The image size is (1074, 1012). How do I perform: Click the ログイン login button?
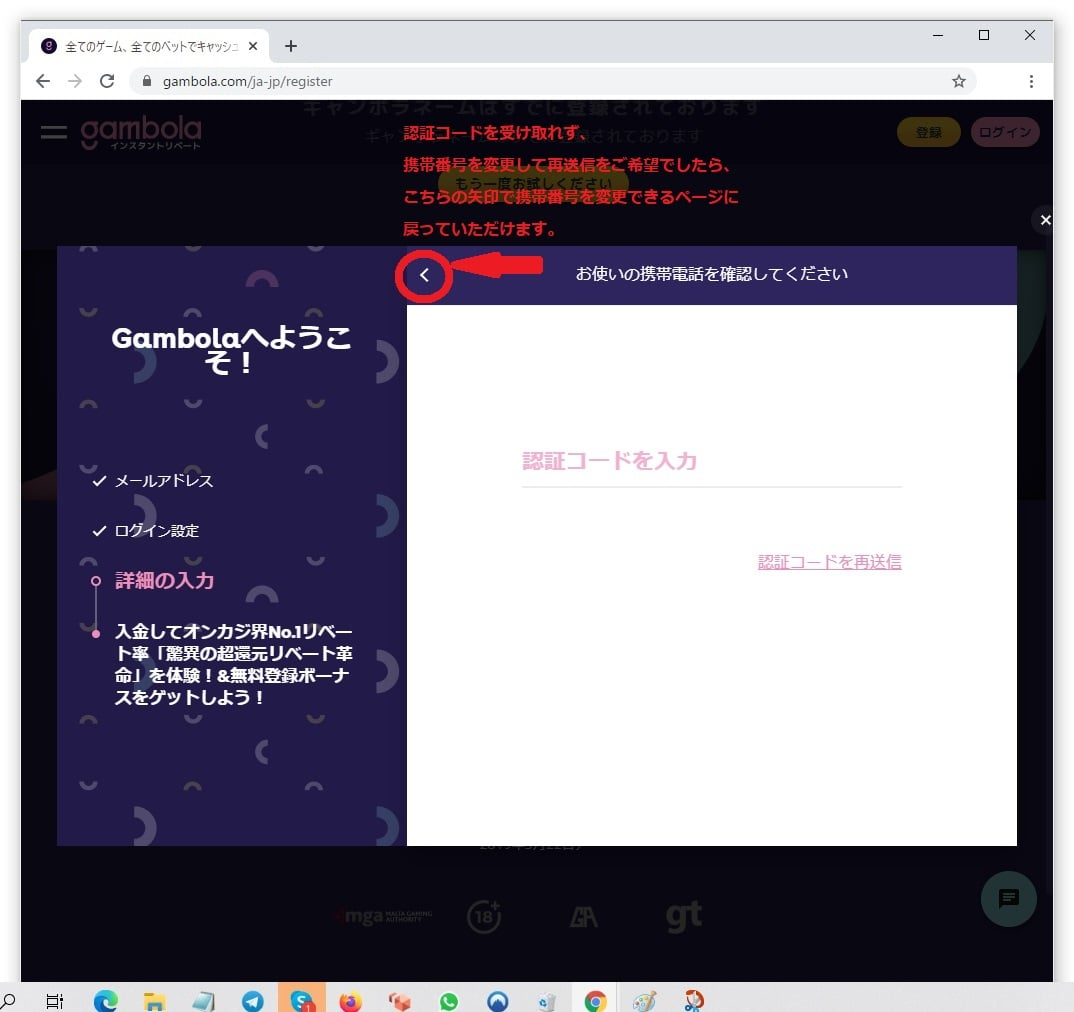1005,132
